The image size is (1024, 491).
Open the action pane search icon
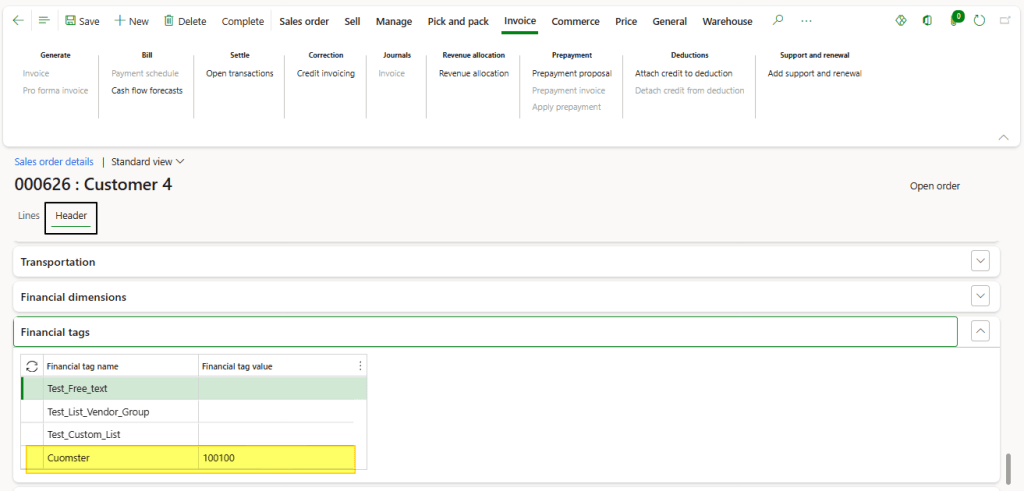[779, 21]
